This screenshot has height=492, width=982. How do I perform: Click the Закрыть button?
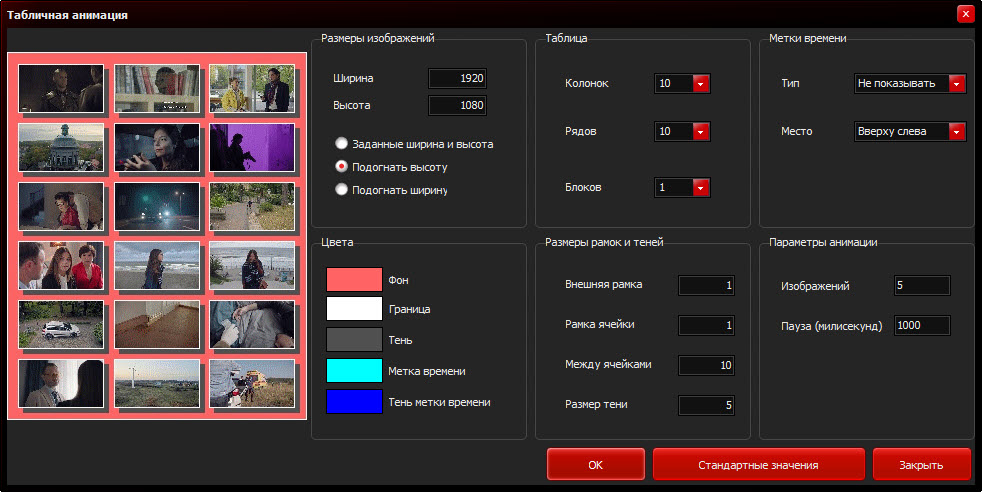coord(921,465)
